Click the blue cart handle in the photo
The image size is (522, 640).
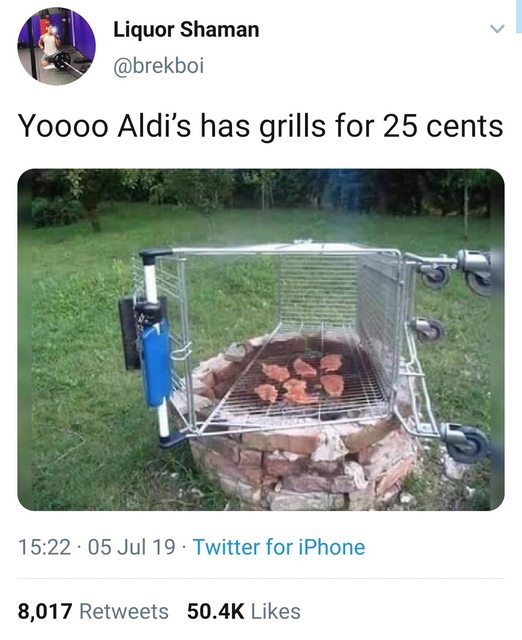pos(154,362)
